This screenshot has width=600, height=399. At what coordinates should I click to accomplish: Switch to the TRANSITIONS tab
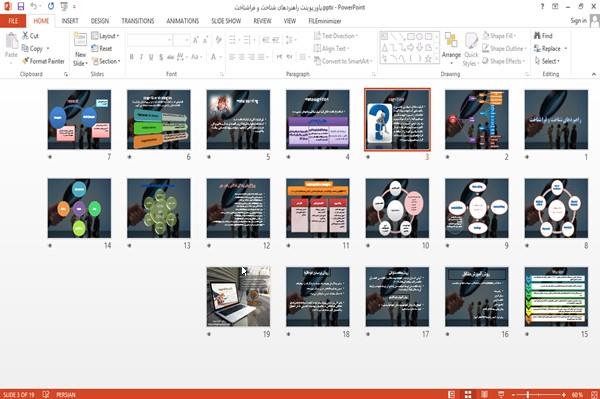[138, 21]
